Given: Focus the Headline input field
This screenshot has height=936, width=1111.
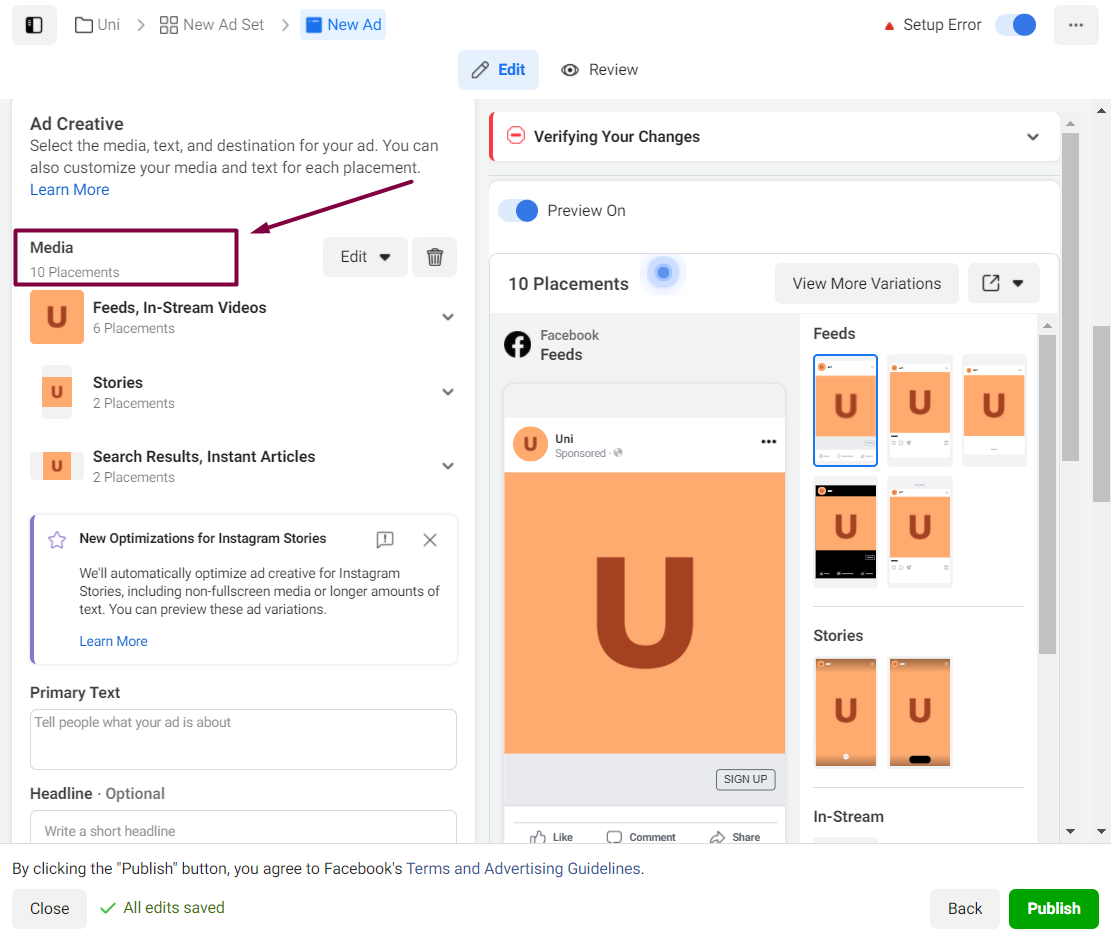Looking at the screenshot, I should point(243,827).
